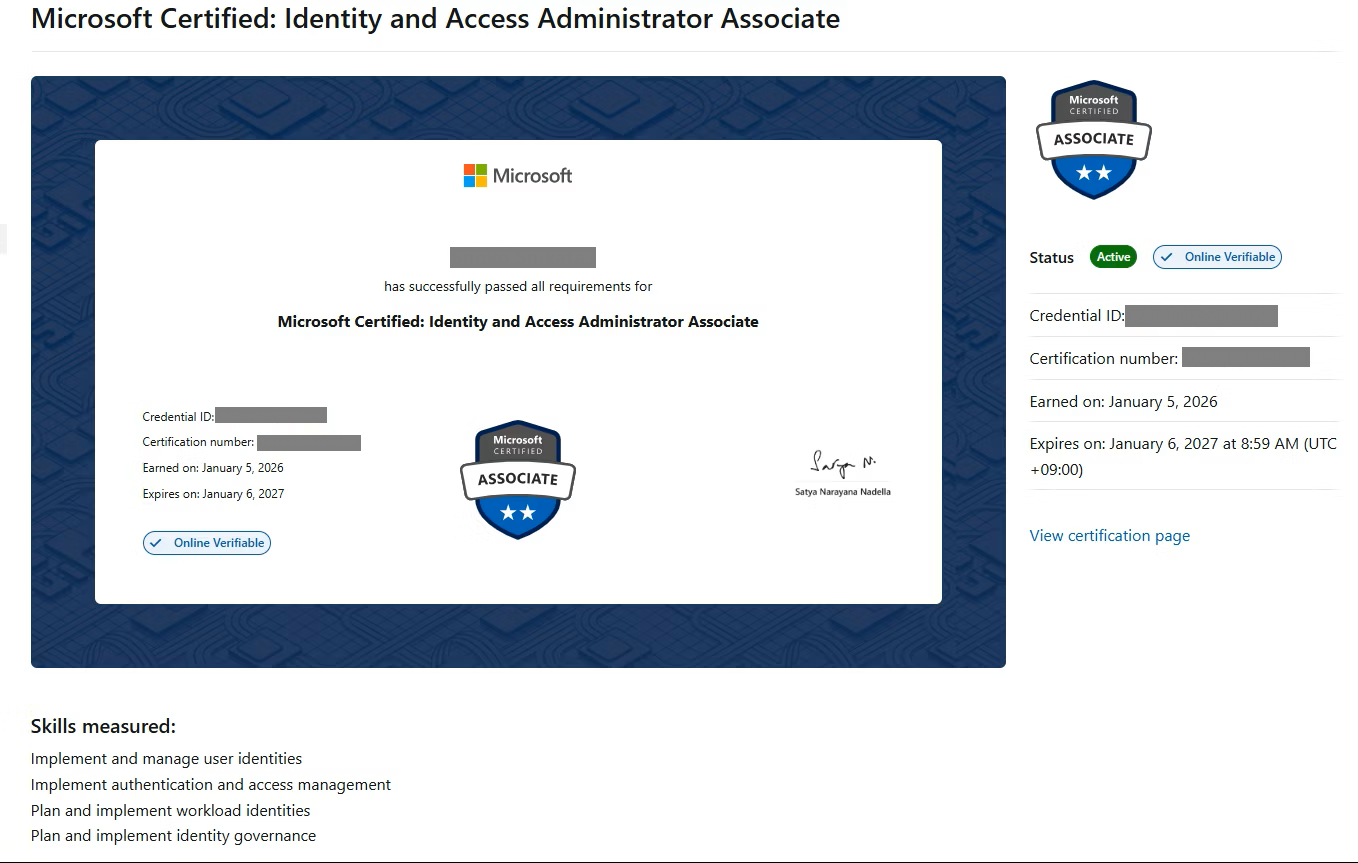
Task: Click the redacted recipient name on the certificate
Action: (x=522, y=257)
